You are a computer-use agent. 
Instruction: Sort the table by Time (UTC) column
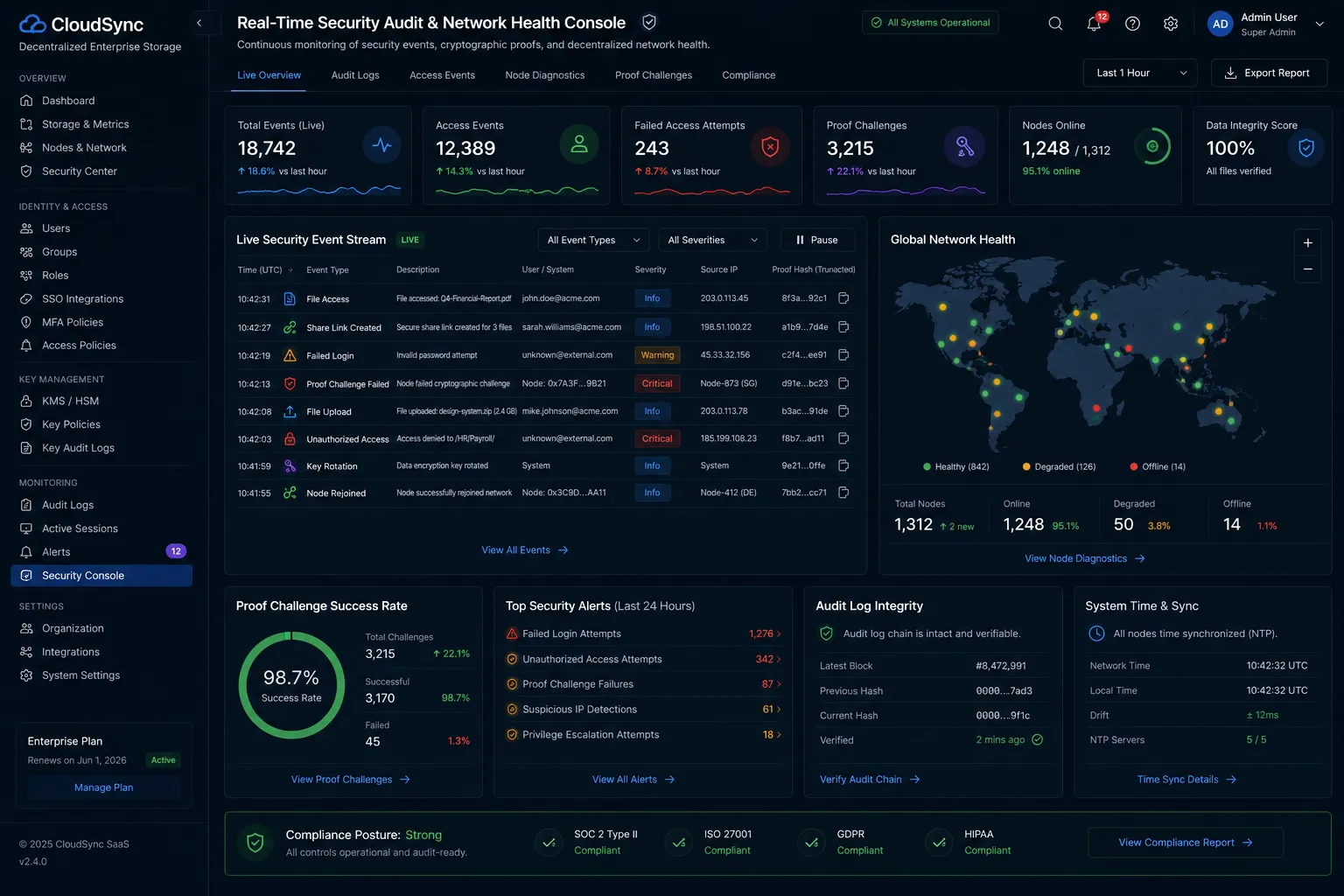coord(265,269)
